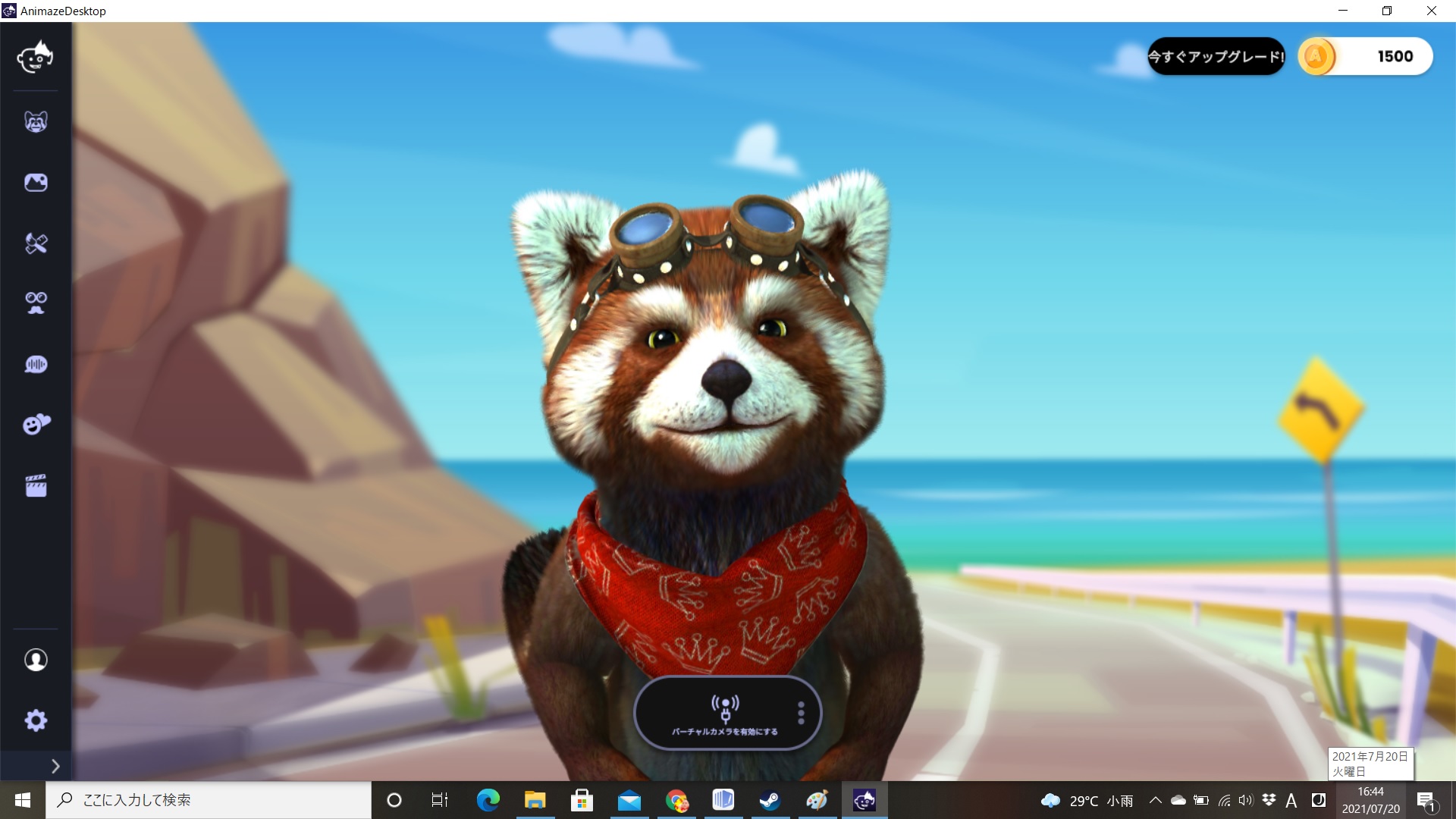Open Google Chrome from taskbar

tap(676, 800)
